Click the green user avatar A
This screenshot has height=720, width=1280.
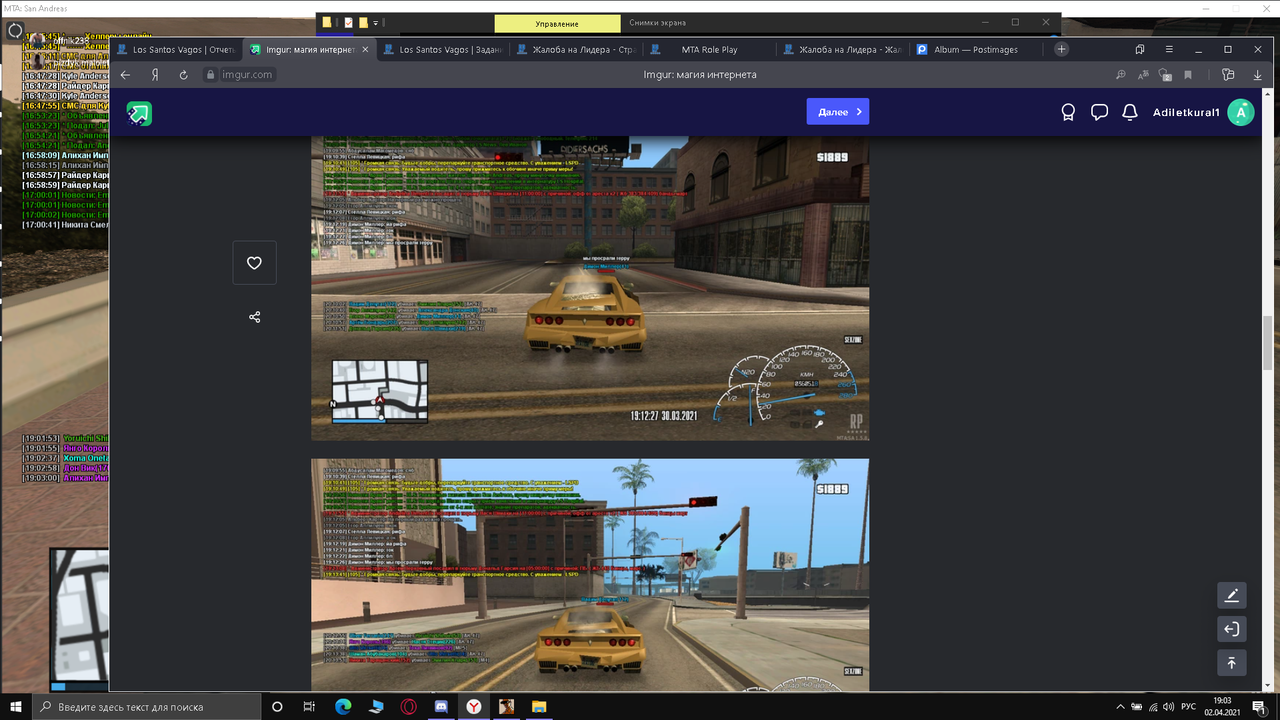point(1240,112)
